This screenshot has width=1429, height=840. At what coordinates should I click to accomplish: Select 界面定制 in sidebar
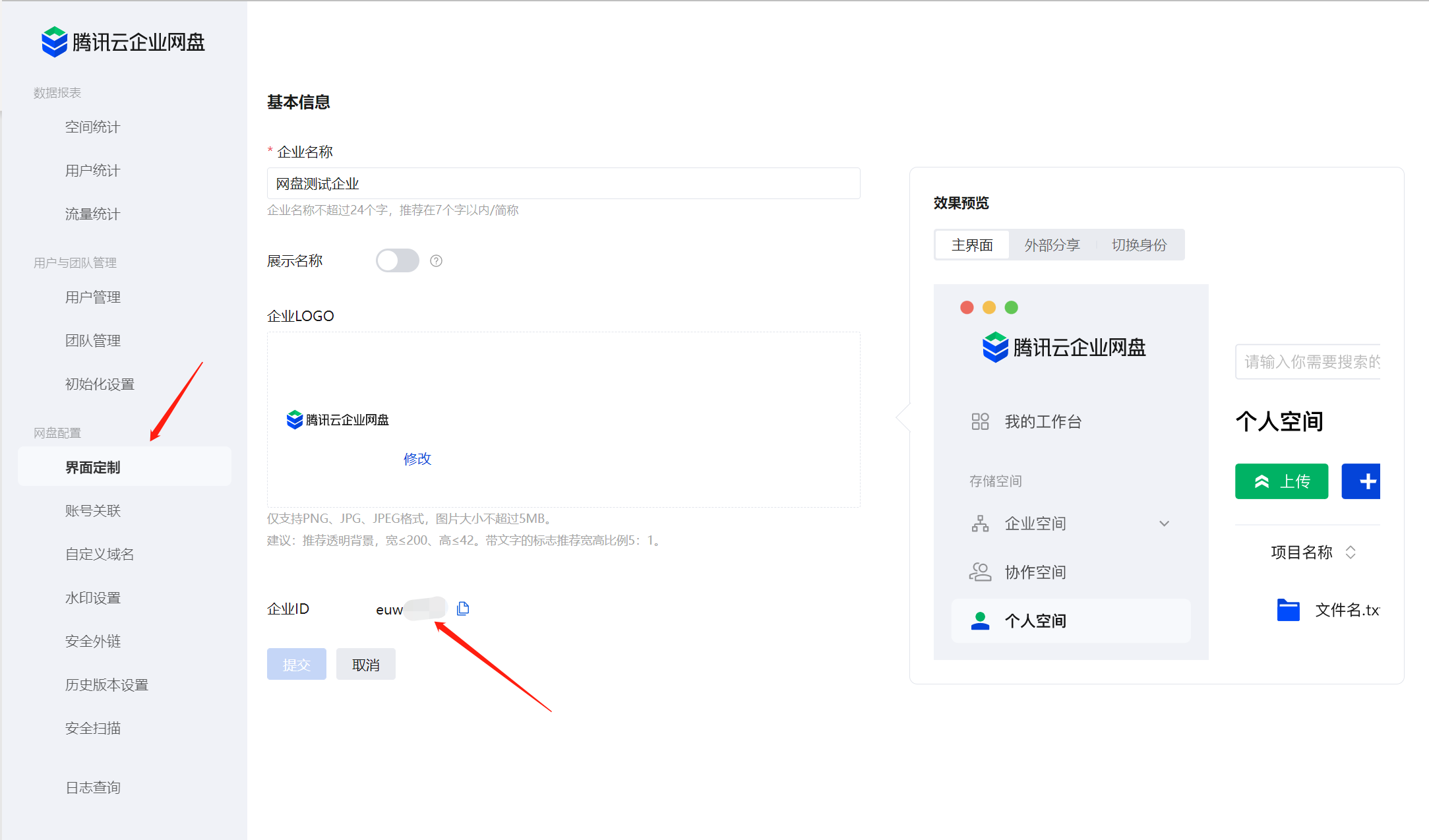[x=125, y=467]
